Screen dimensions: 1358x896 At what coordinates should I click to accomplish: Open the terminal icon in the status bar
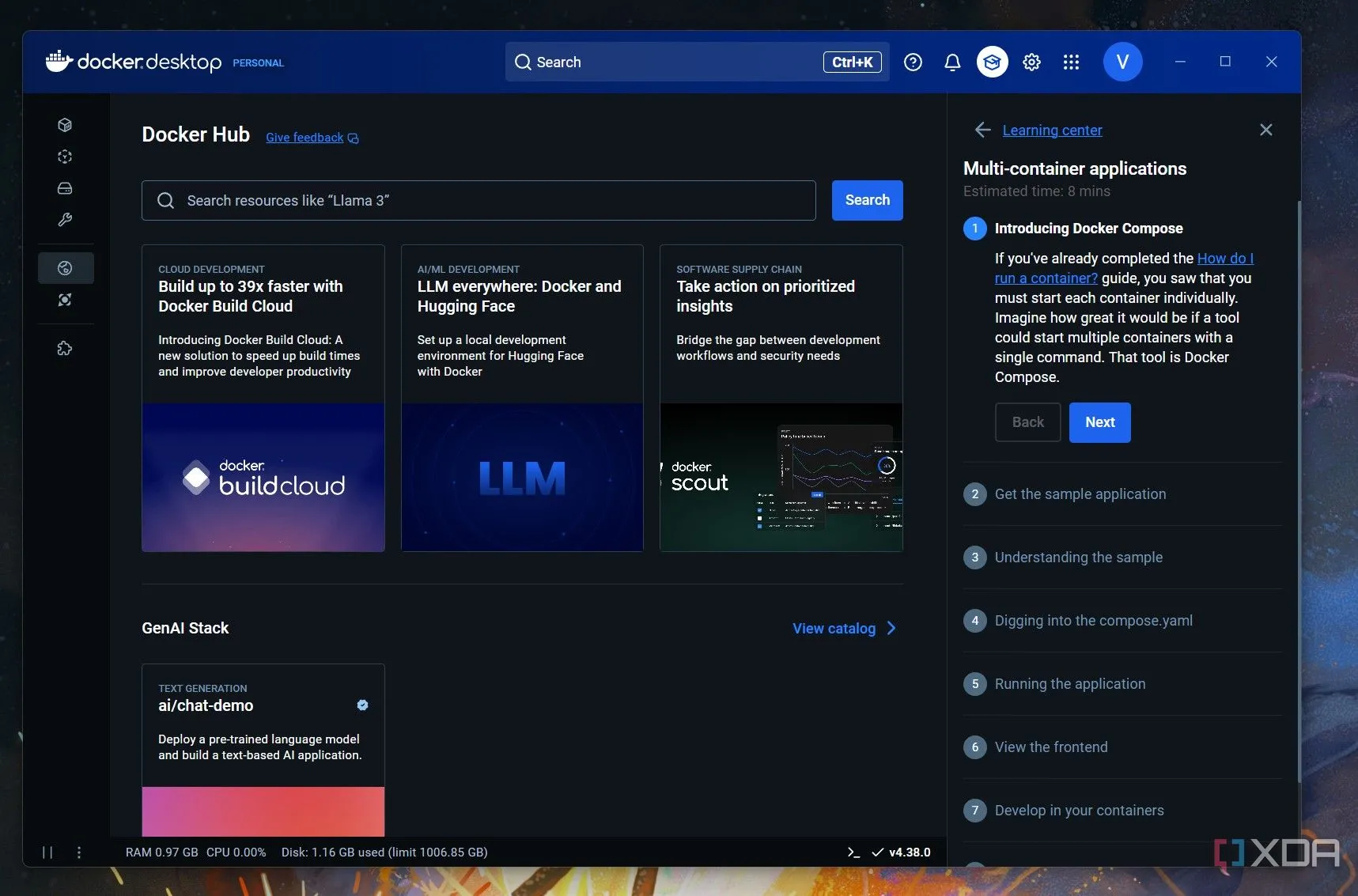[853, 852]
